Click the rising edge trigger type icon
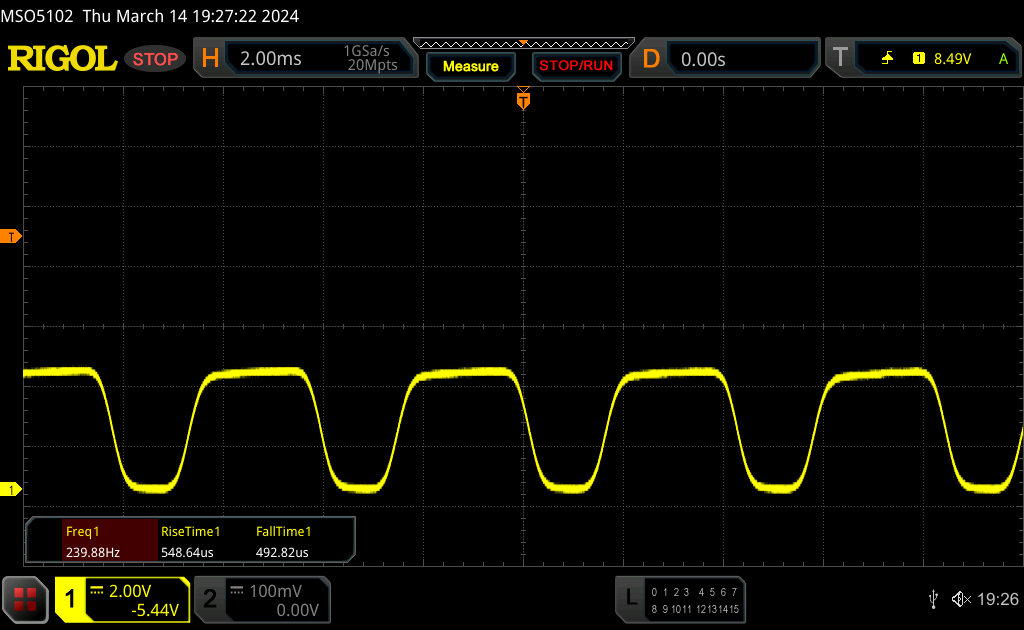This screenshot has width=1024, height=630. click(887, 59)
